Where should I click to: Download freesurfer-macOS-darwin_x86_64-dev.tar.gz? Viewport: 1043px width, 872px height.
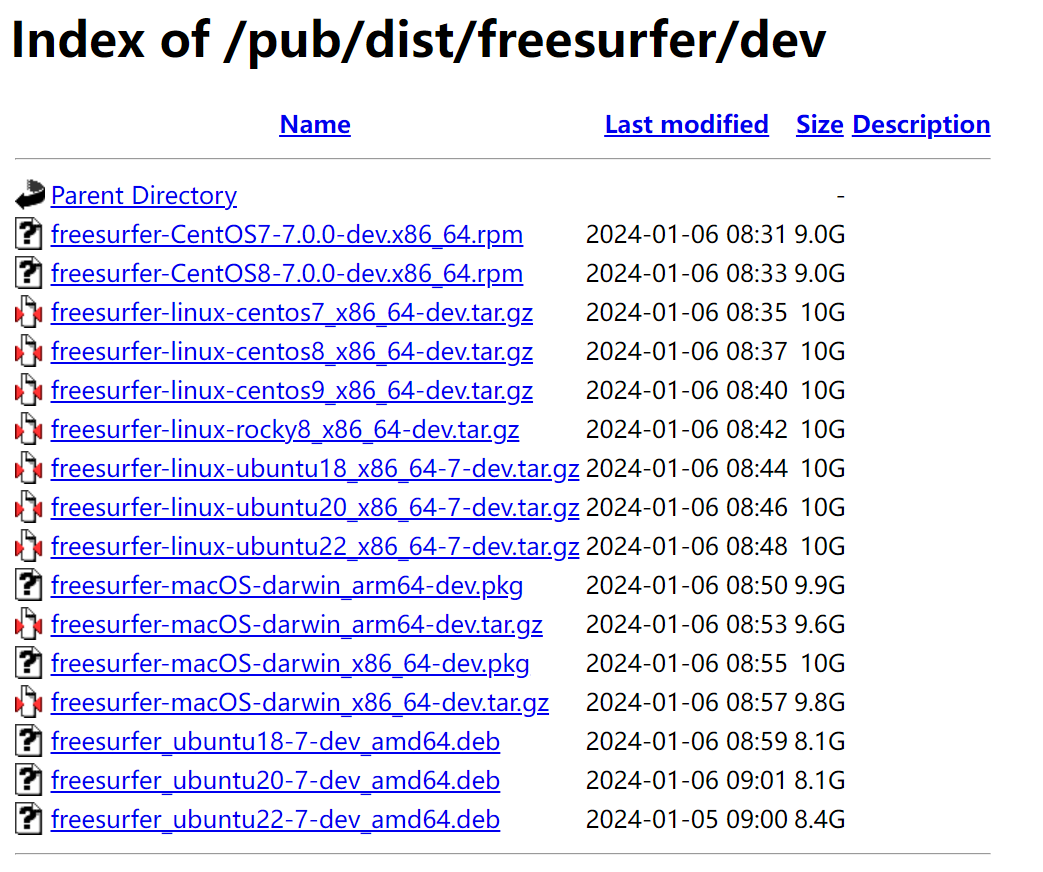300,703
